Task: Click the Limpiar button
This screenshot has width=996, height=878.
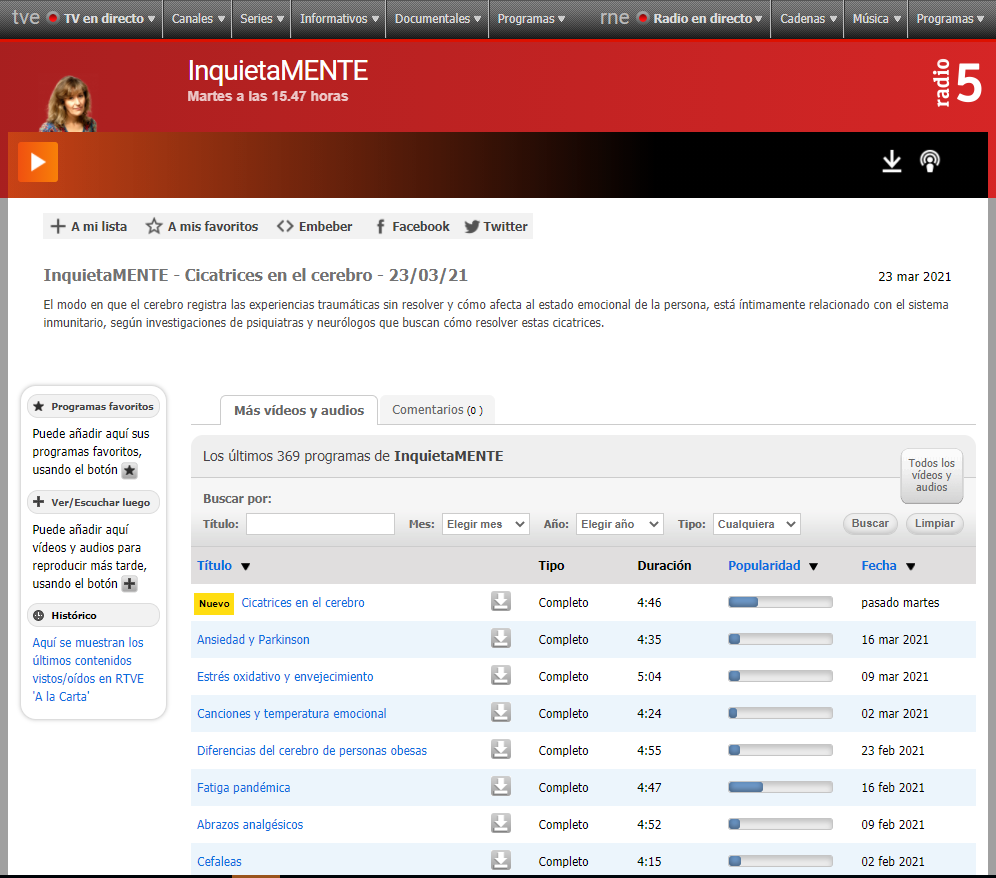Action: 934,523
